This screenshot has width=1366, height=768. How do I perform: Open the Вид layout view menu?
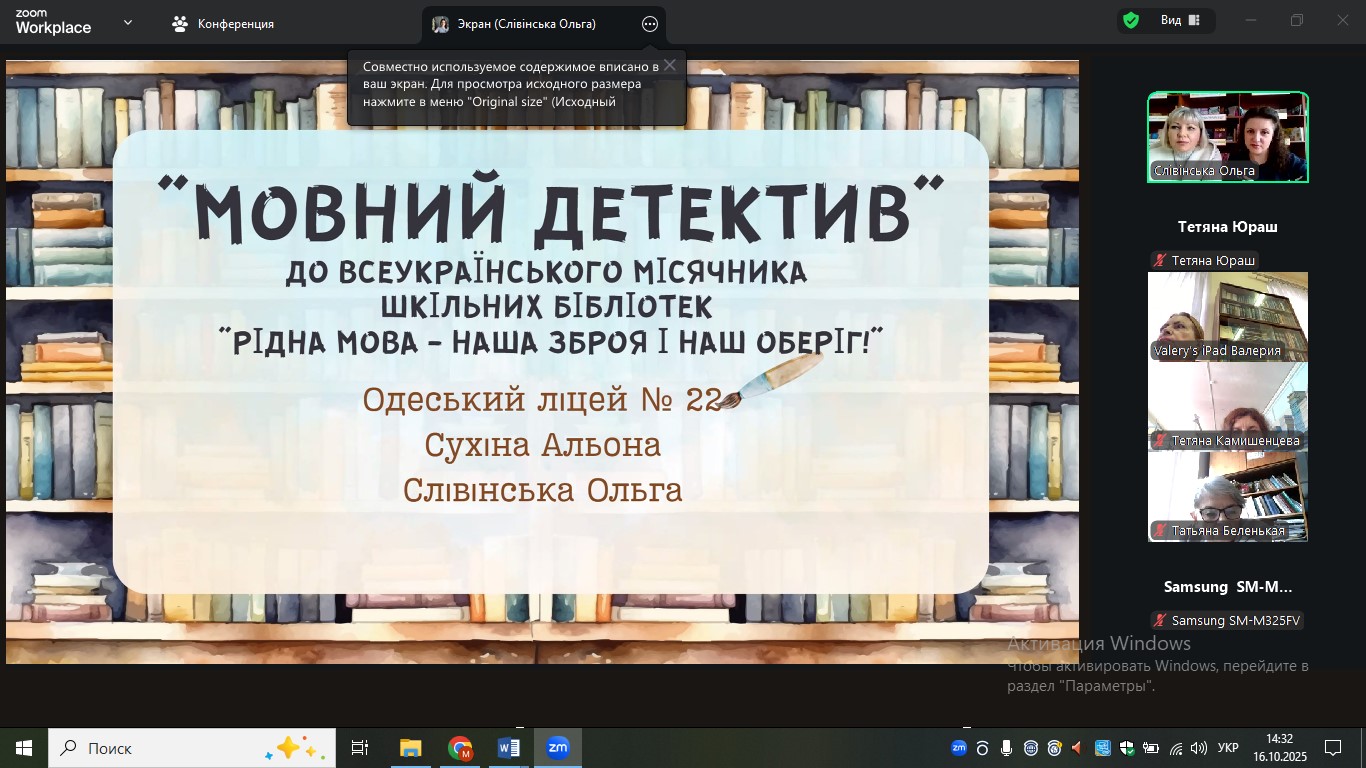(1180, 21)
